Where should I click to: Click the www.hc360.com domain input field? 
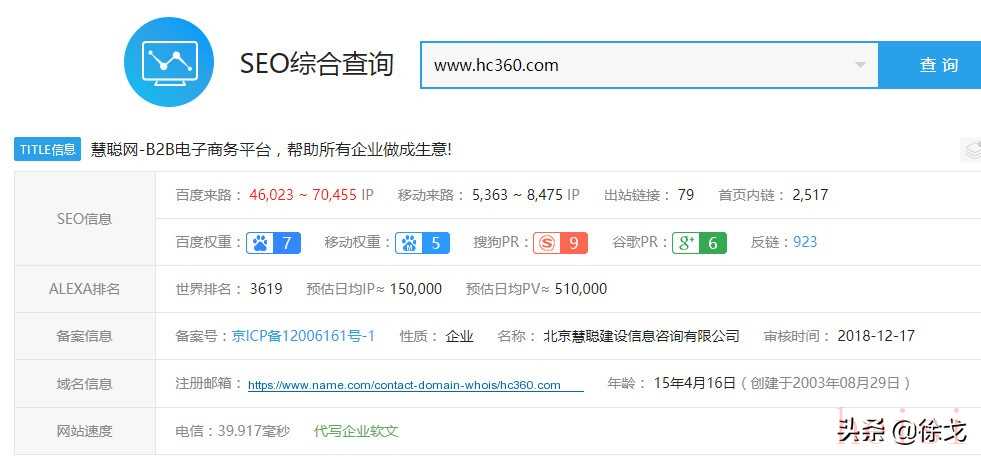[649, 65]
